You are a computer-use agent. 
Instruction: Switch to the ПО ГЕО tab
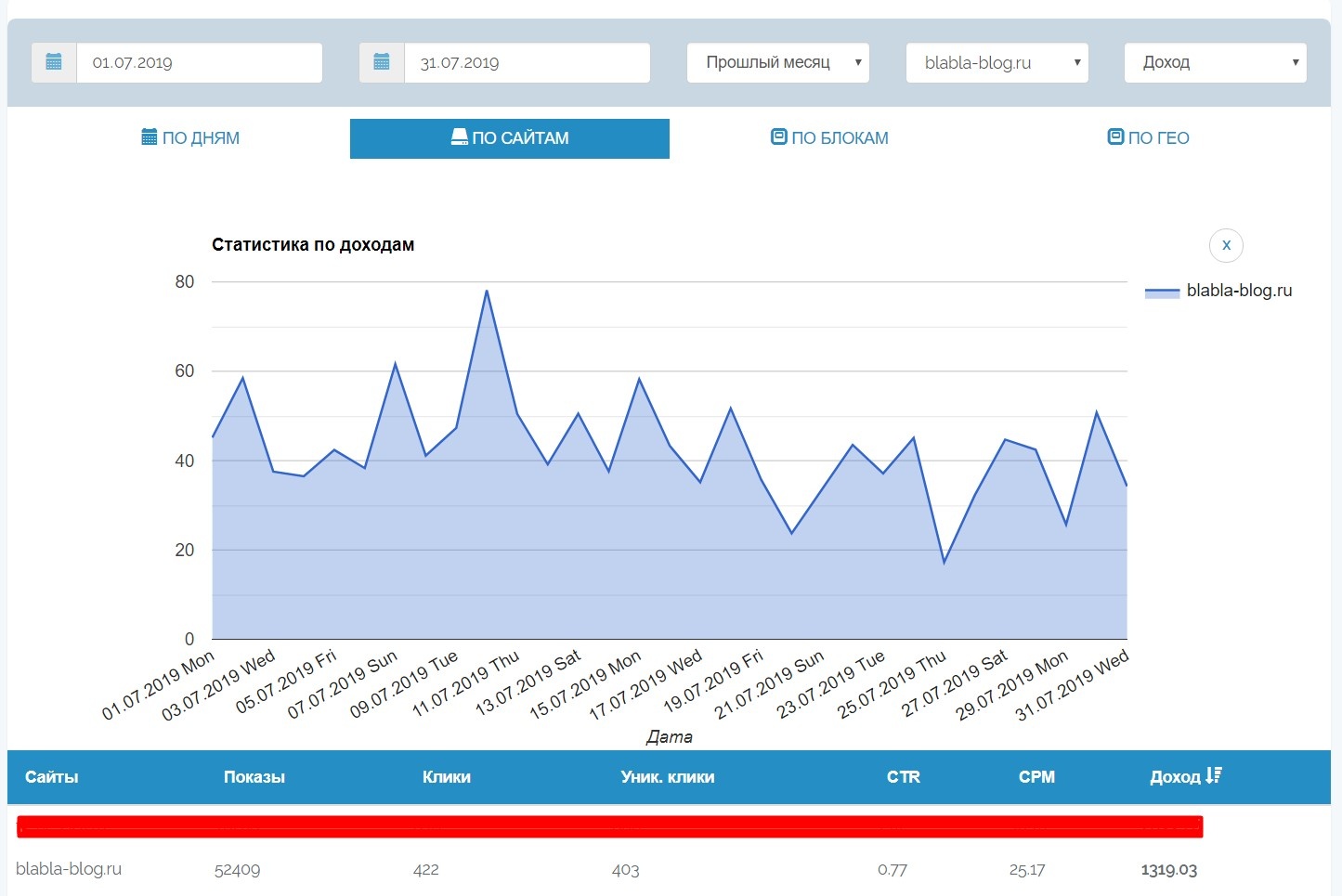coord(1148,138)
